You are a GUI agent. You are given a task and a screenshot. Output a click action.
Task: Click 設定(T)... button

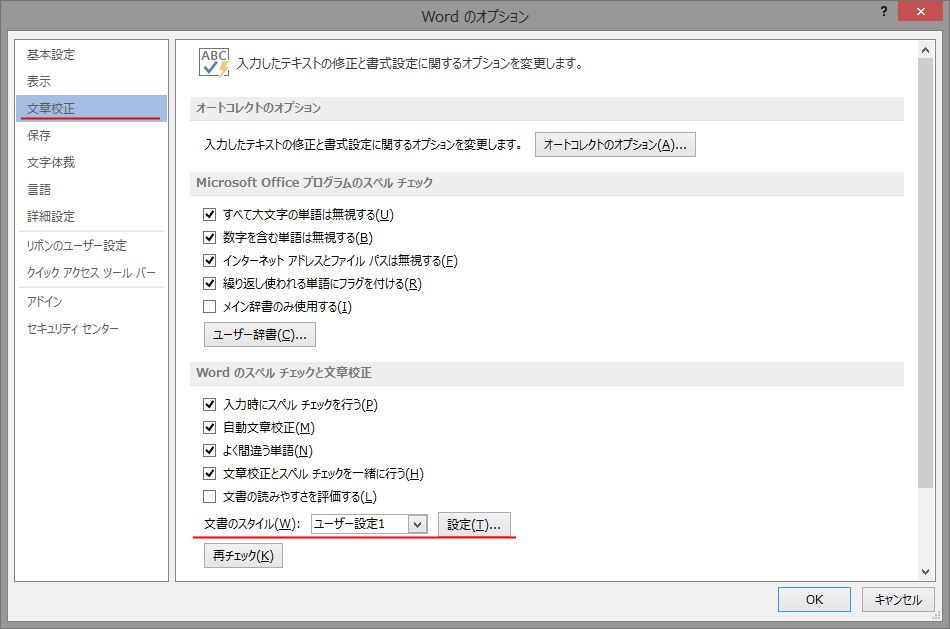point(474,524)
